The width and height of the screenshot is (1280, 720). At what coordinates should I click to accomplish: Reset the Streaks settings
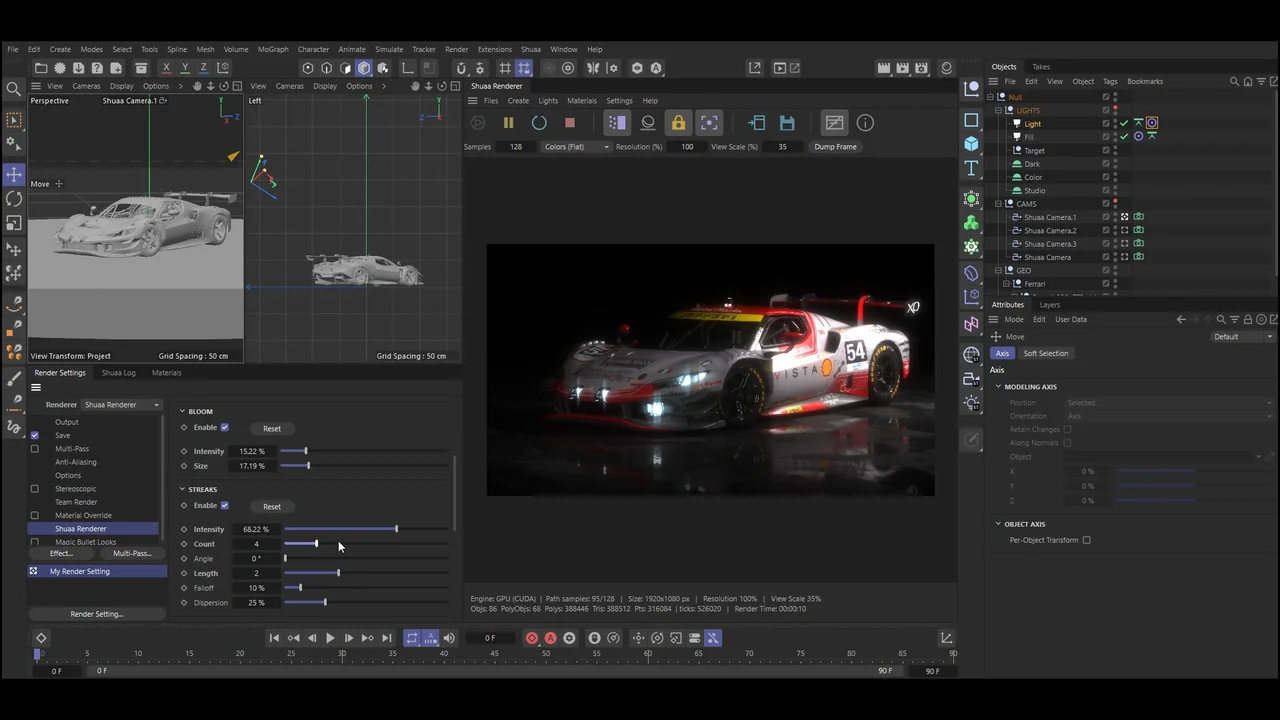click(272, 506)
